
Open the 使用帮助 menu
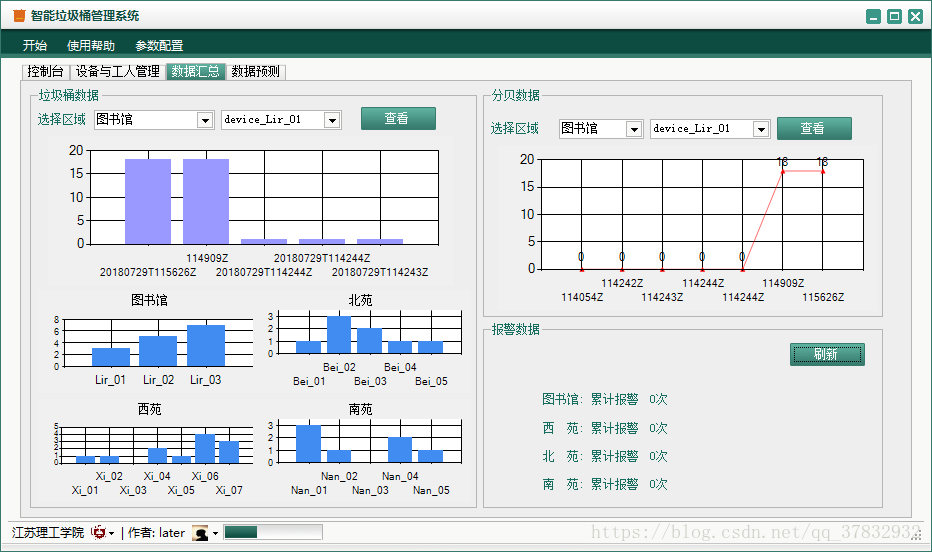[x=90, y=45]
